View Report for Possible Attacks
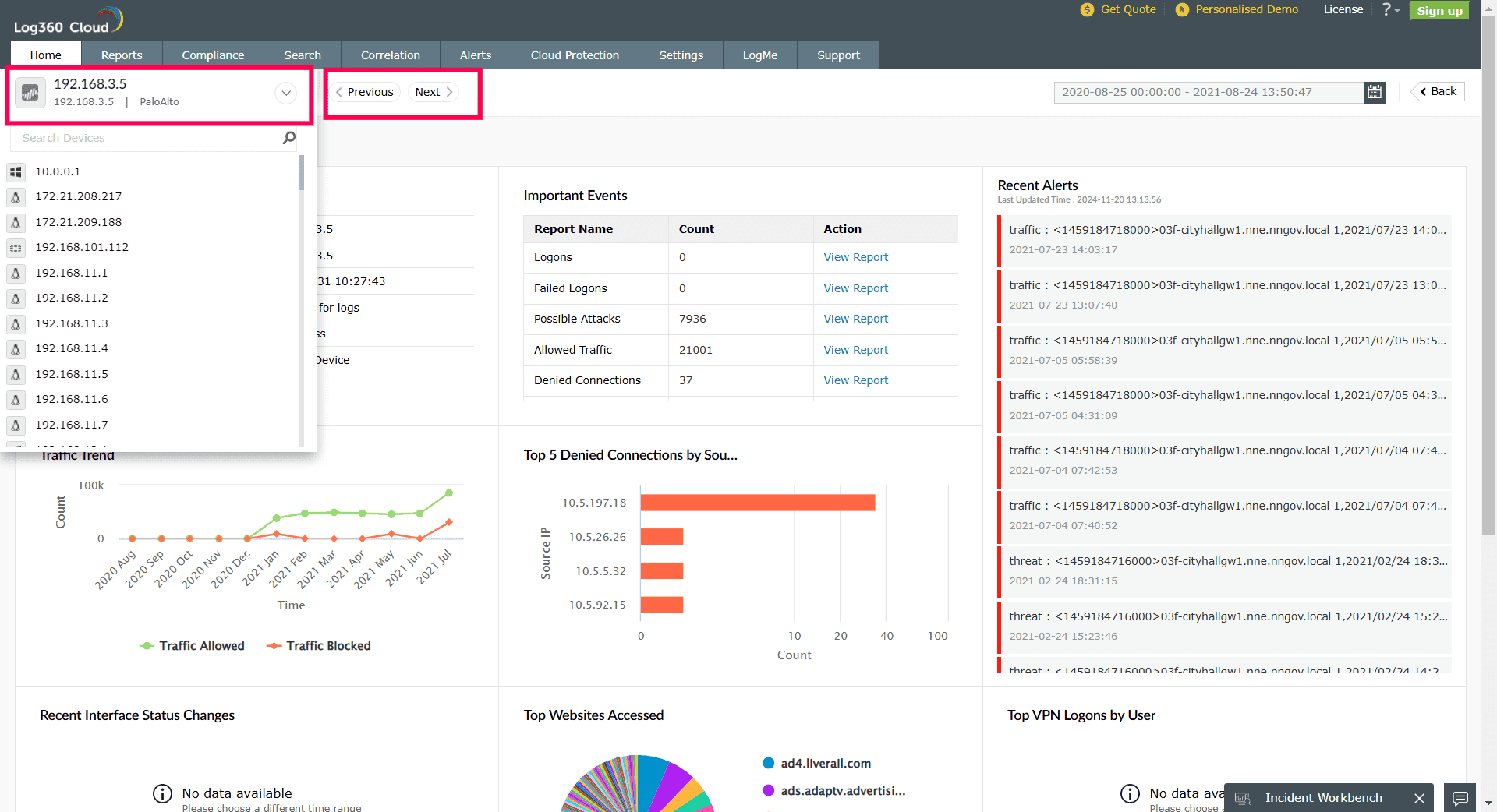The image size is (1497, 812). [x=855, y=319]
